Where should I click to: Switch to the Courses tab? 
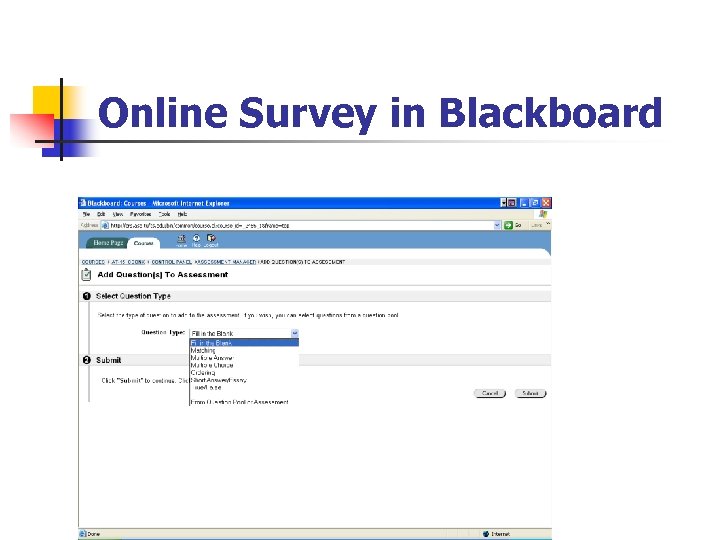[x=143, y=243]
